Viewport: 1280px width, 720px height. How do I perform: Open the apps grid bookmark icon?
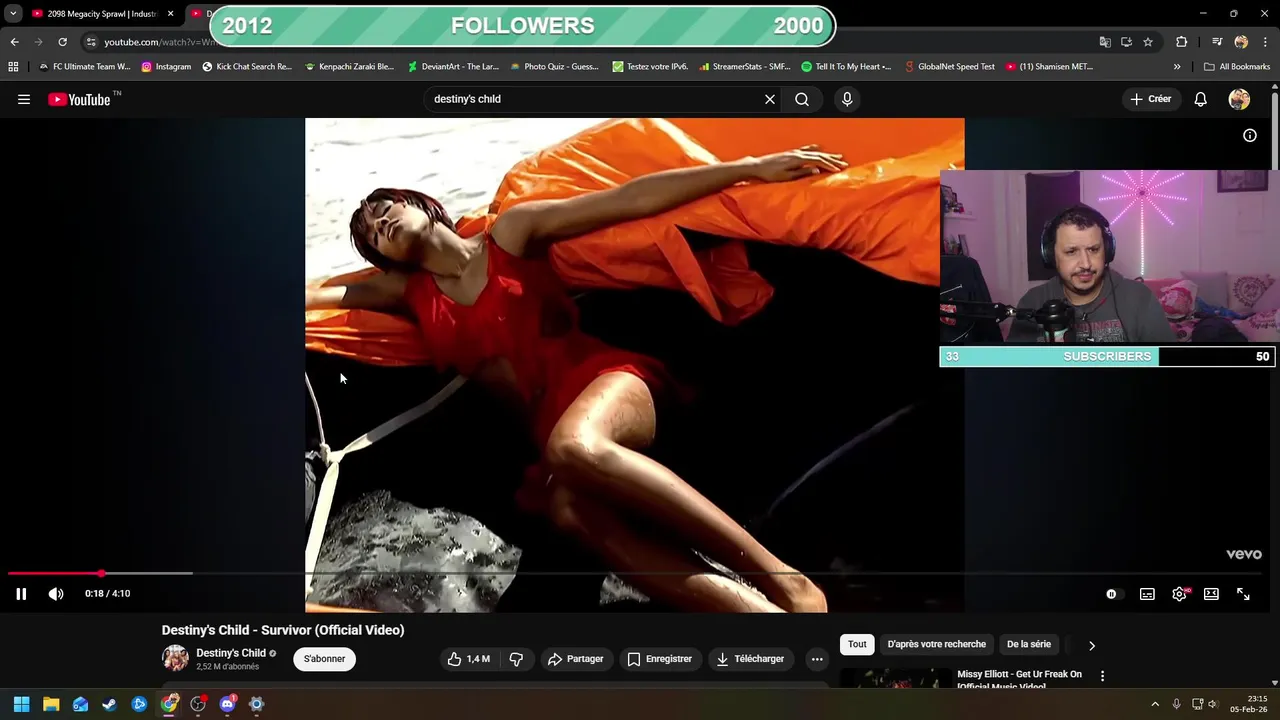(13, 67)
